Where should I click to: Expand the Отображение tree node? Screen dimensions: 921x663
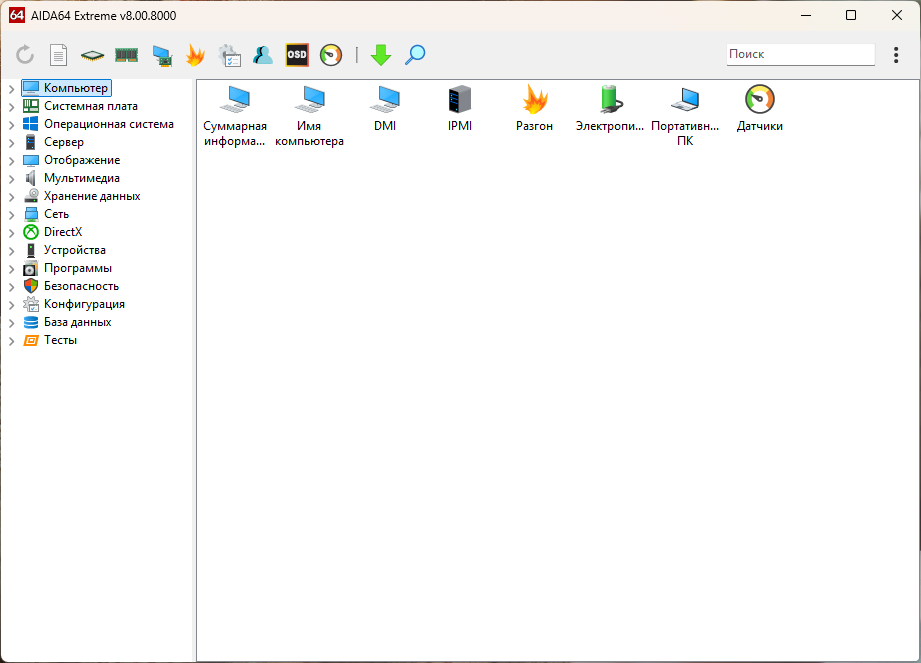tap(11, 161)
